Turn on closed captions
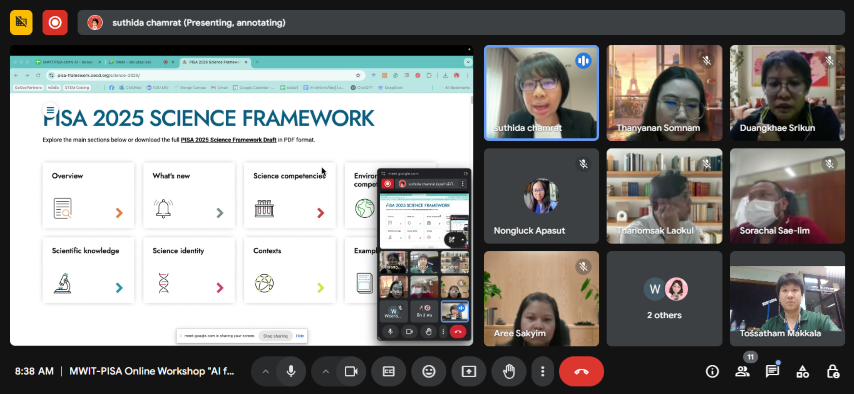Image resolution: width=854 pixels, height=394 pixels. tap(388, 371)
